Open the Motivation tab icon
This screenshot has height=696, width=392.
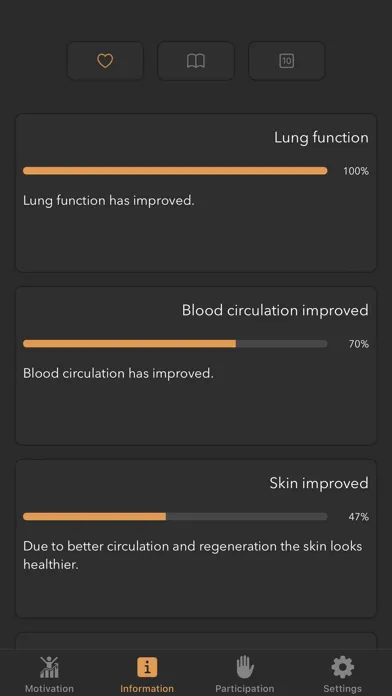[x=49, y=667]
